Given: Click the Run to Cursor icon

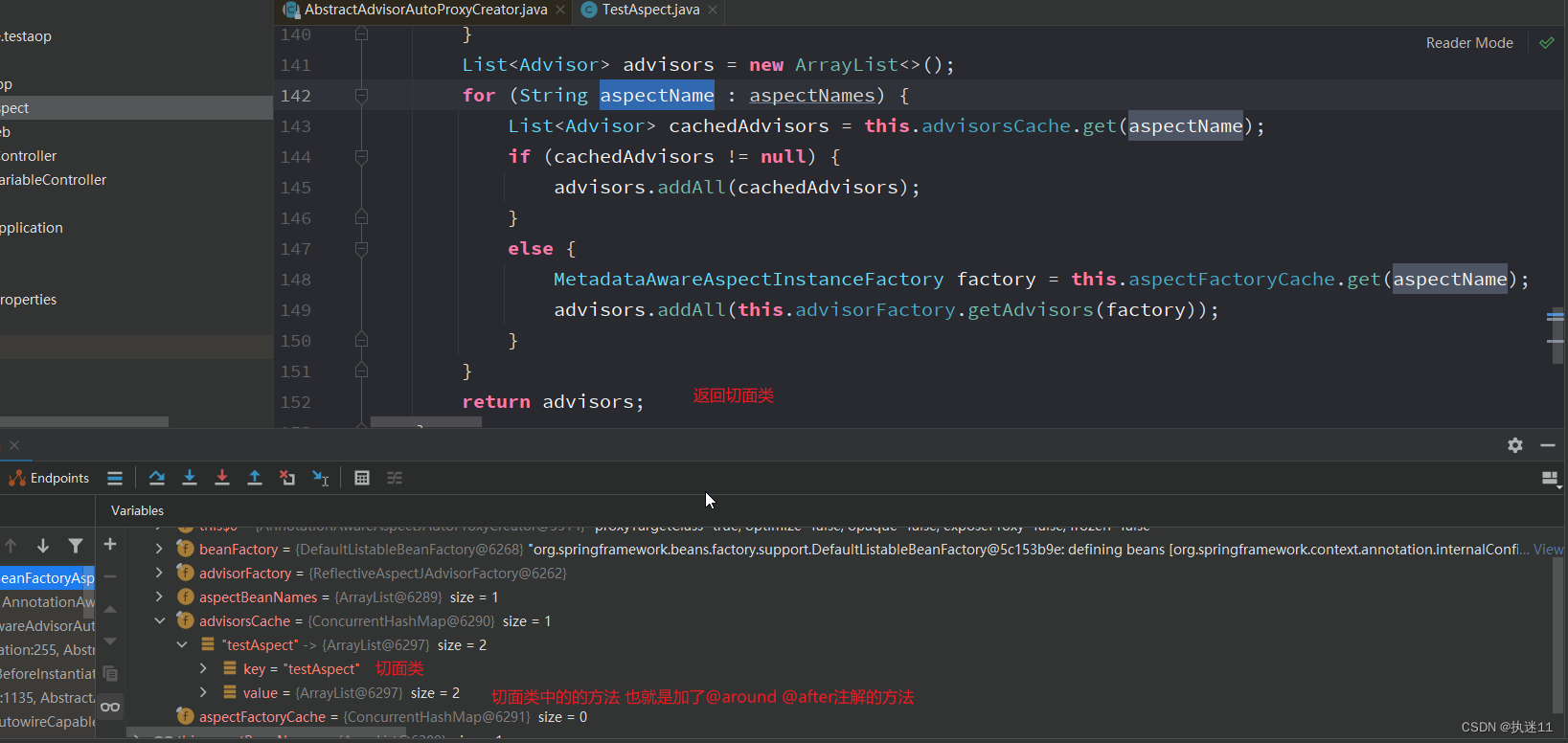Looking at the screenshot, I should click(x=321, y=478).
